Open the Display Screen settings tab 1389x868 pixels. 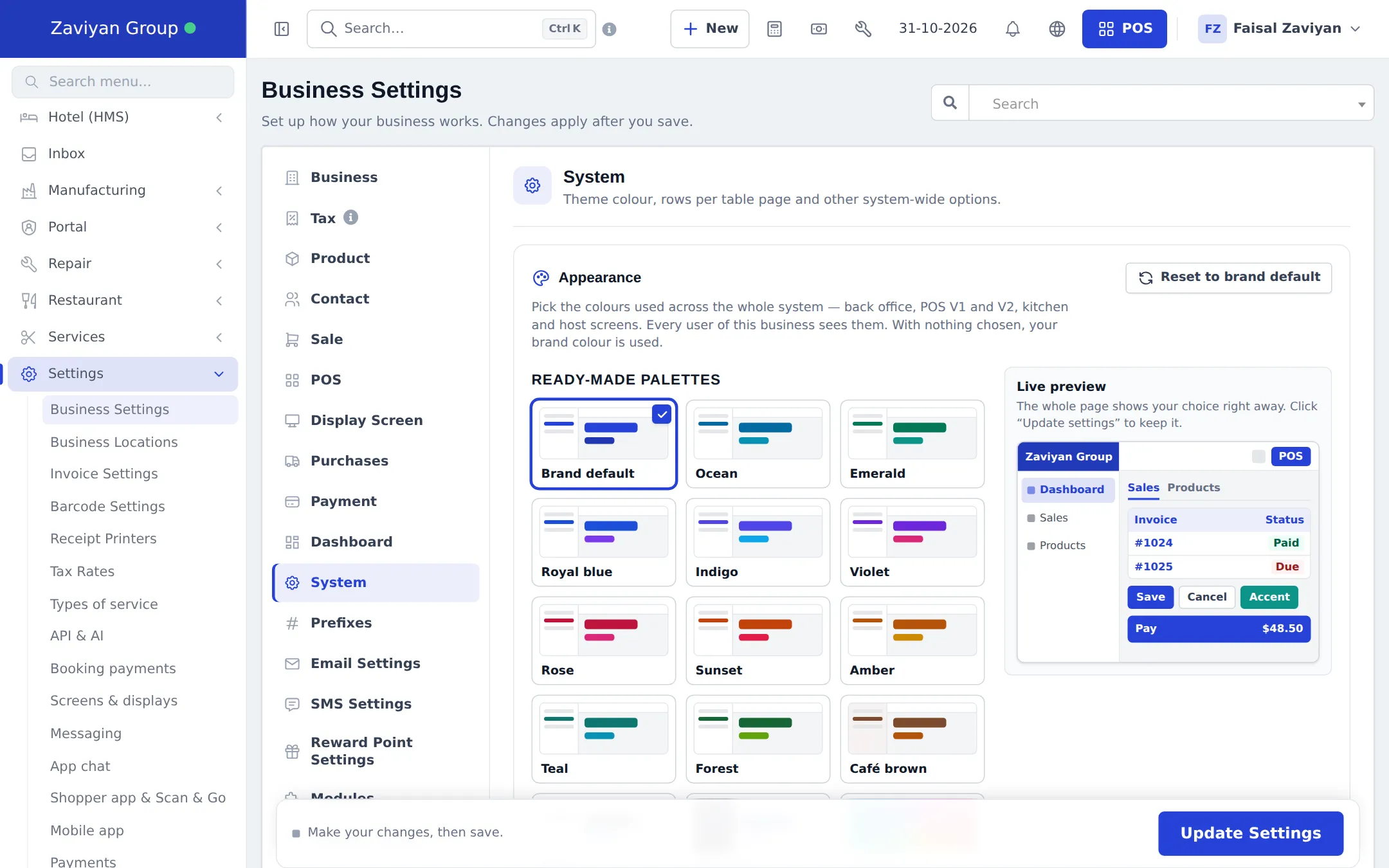(376, 420)
